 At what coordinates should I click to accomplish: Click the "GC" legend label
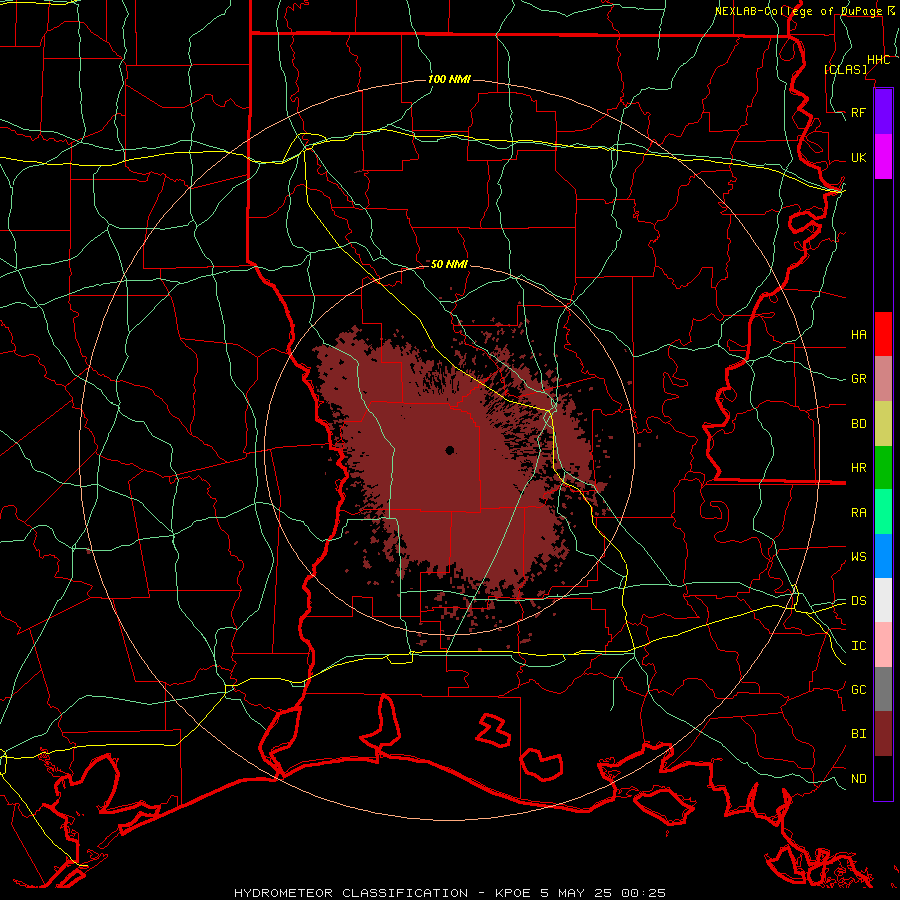pos(859,689)
